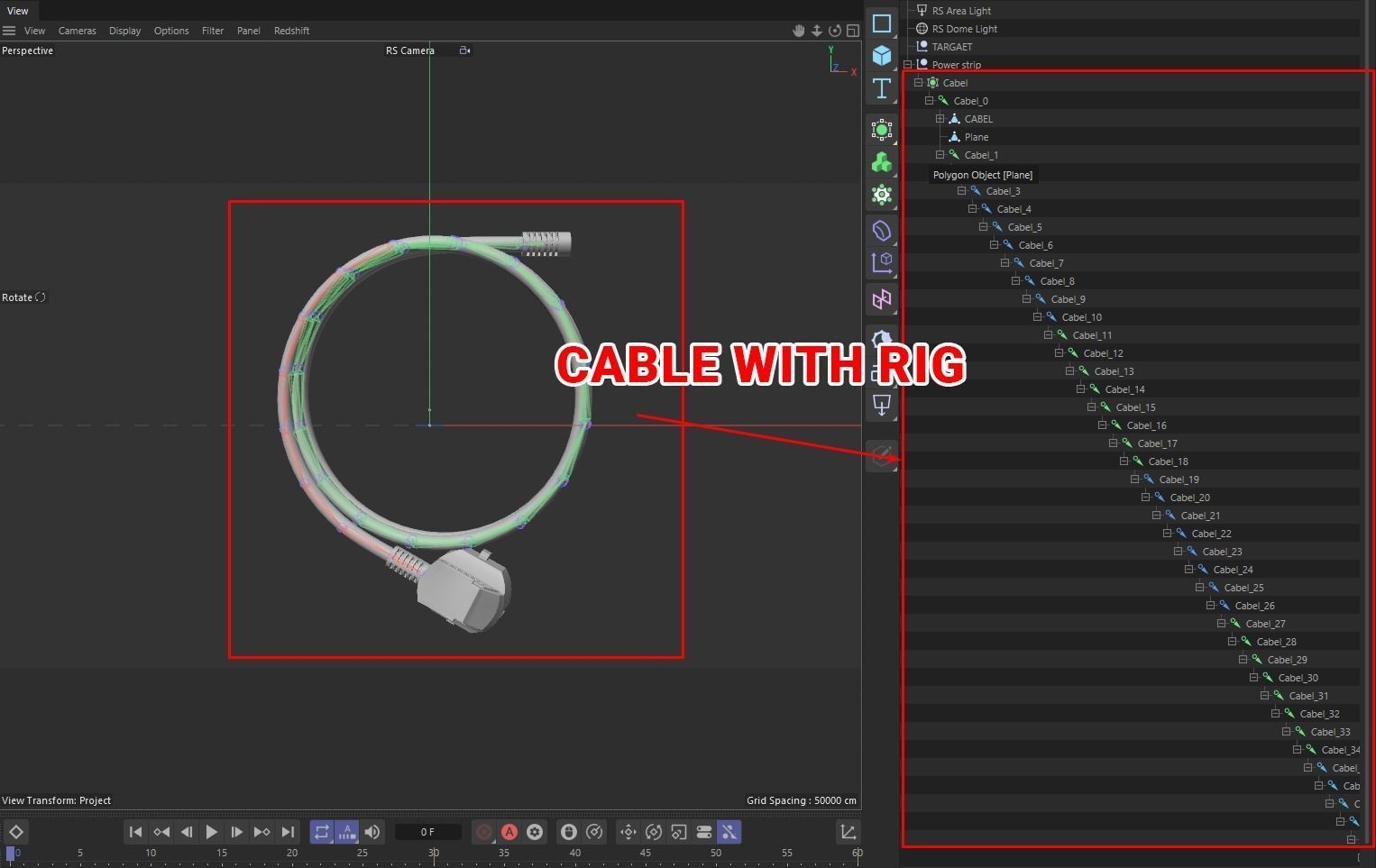Image resolution: width=1376 pixels, height=868 pixels.
Task: Select the TARGAET object in tree
Action: 952,47
